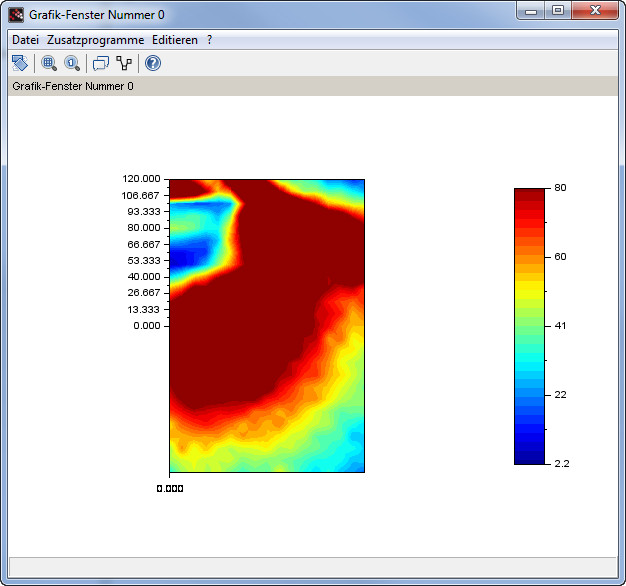The width and height of the screenshot is (626, 586).
Task: Click the cascading windows toolbar icon
Action: tap(100, 63)
